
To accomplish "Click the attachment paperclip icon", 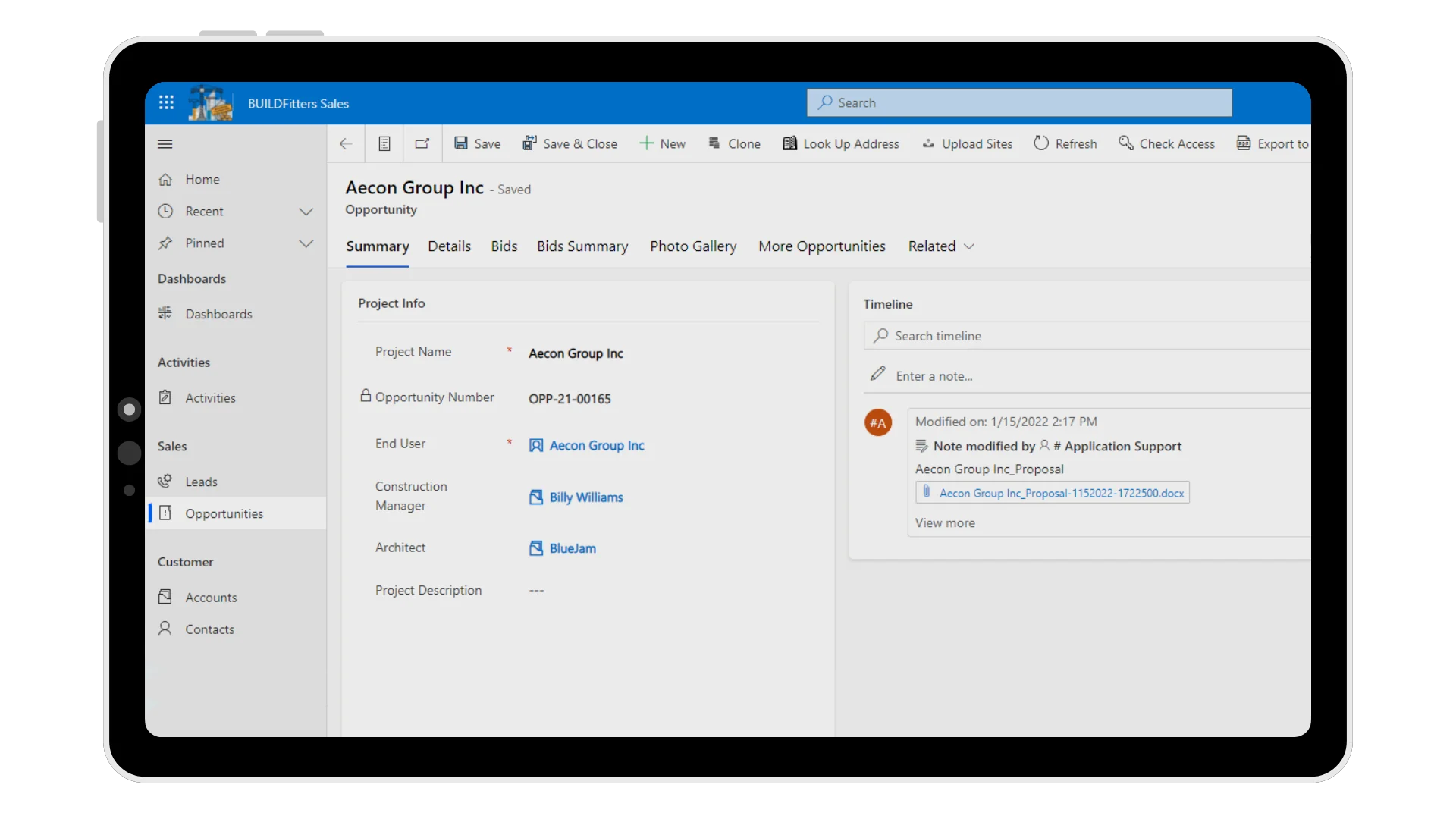I will [927, 492].
